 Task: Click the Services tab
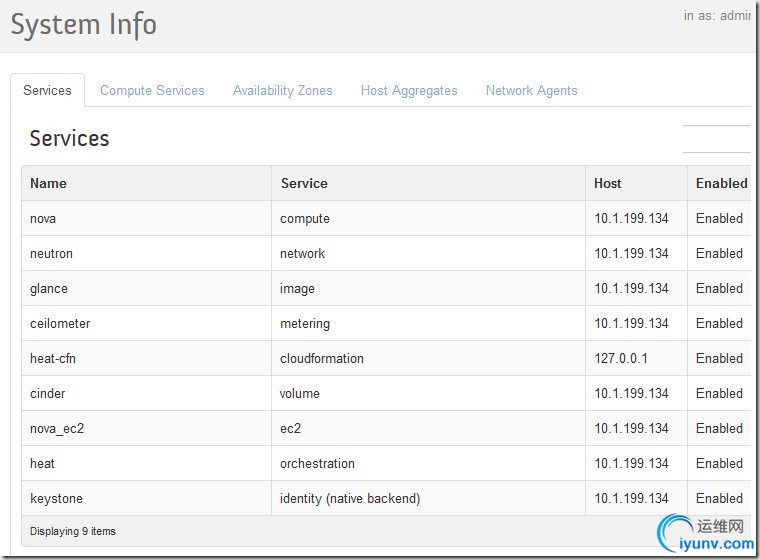click(47, 90)
